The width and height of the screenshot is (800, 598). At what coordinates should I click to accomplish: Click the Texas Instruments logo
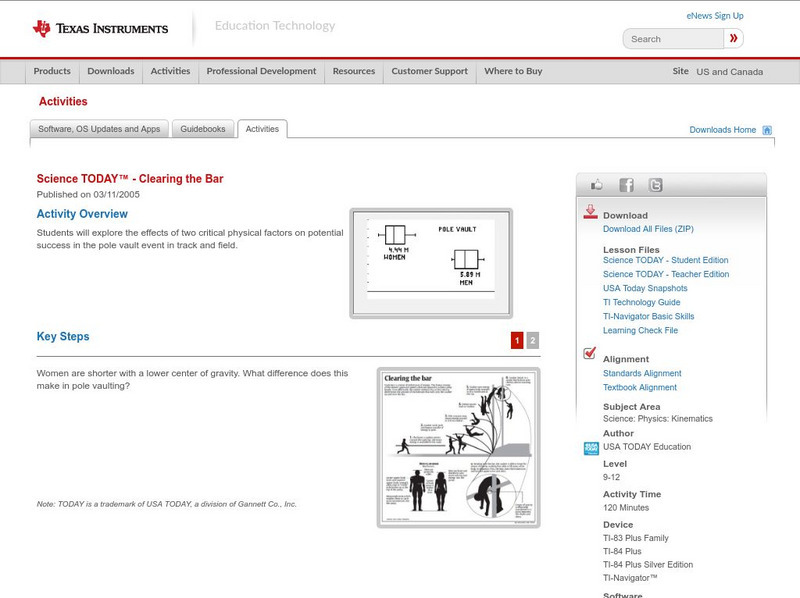[101, 29]
